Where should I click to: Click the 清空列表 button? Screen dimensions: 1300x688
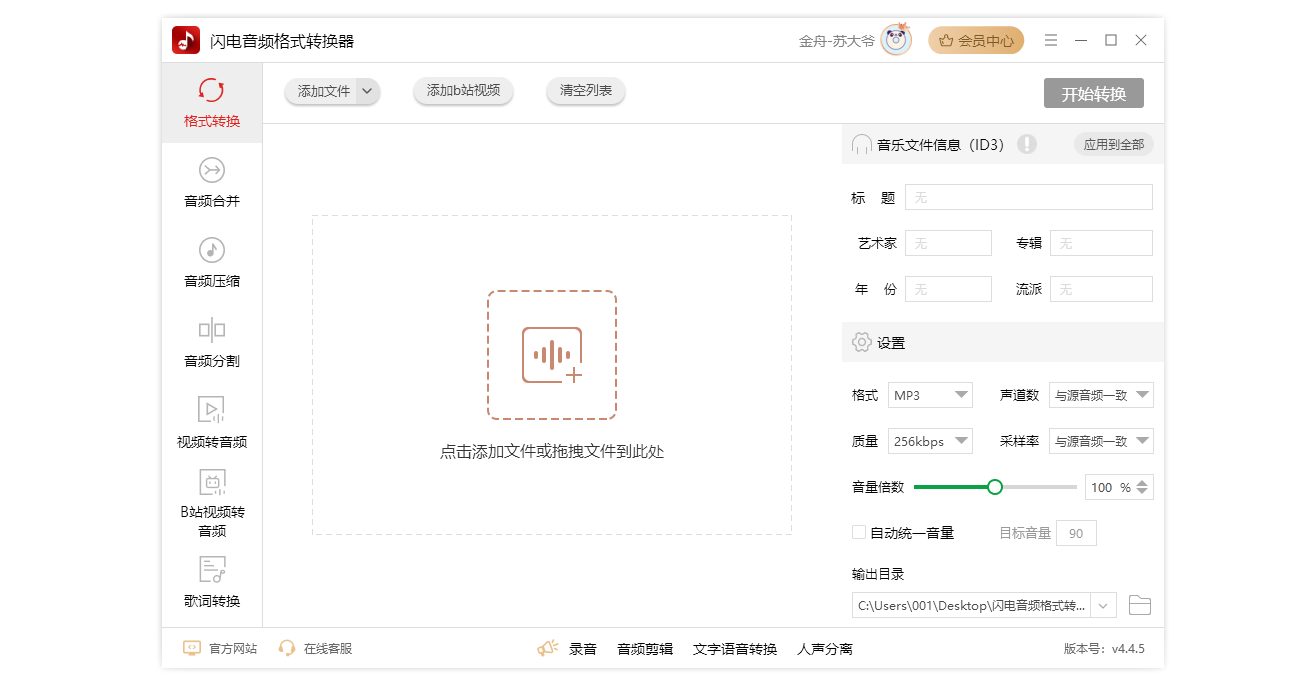point(586,91)
